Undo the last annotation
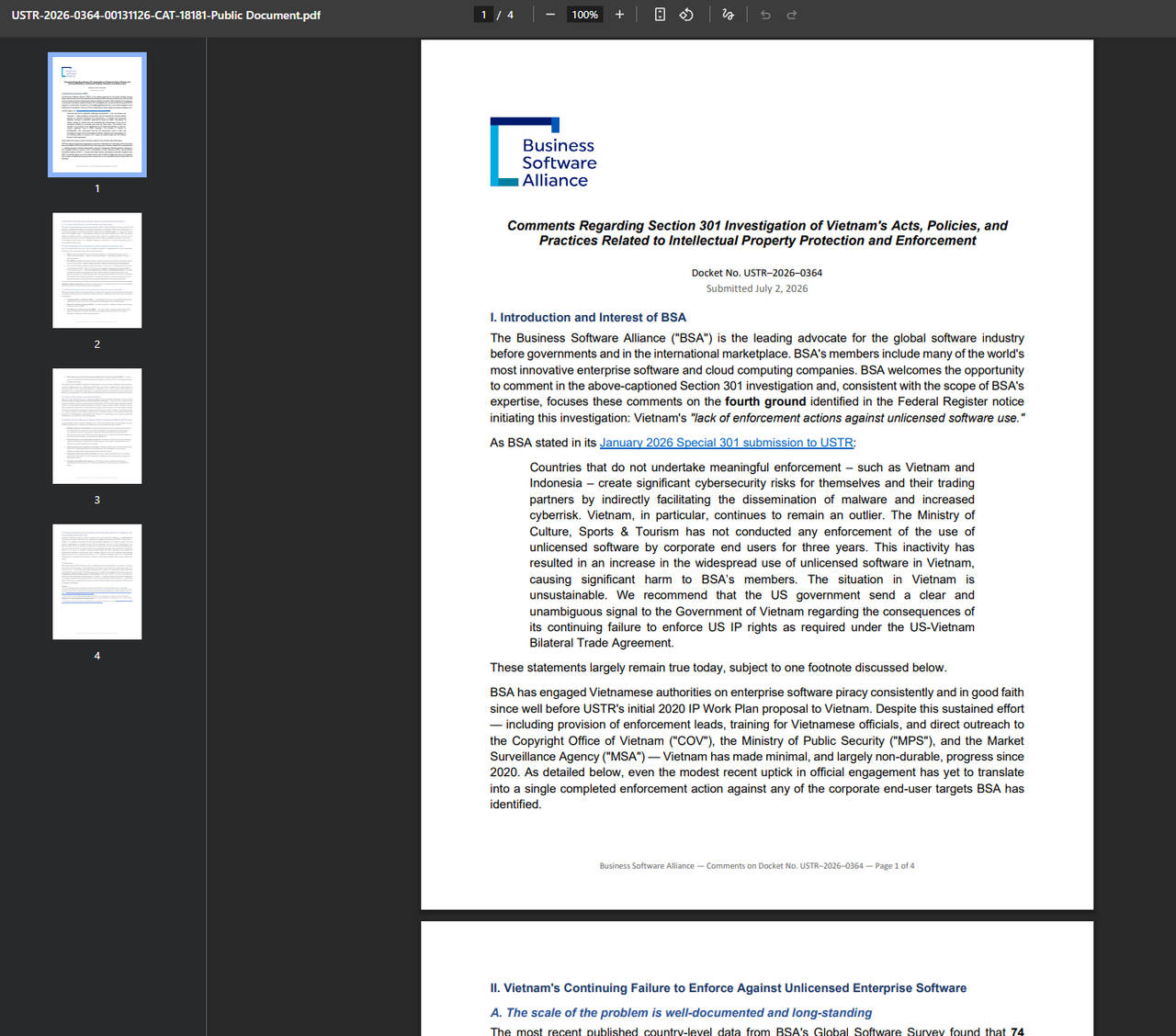 pyautogui.click(x=765, y=15)
